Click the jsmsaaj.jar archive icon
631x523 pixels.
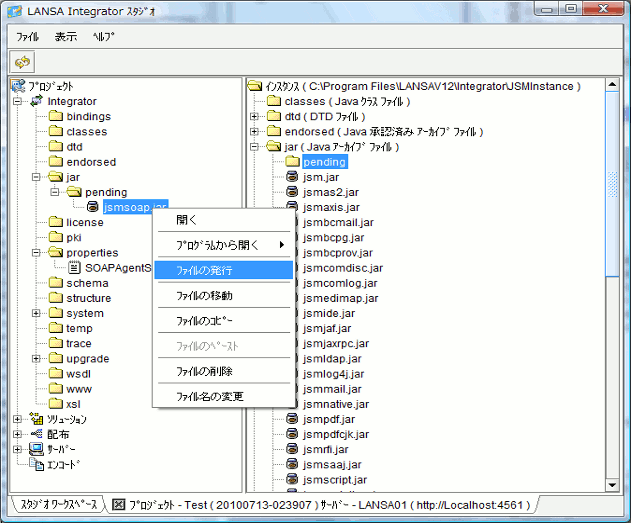click(x=292, y=464)
